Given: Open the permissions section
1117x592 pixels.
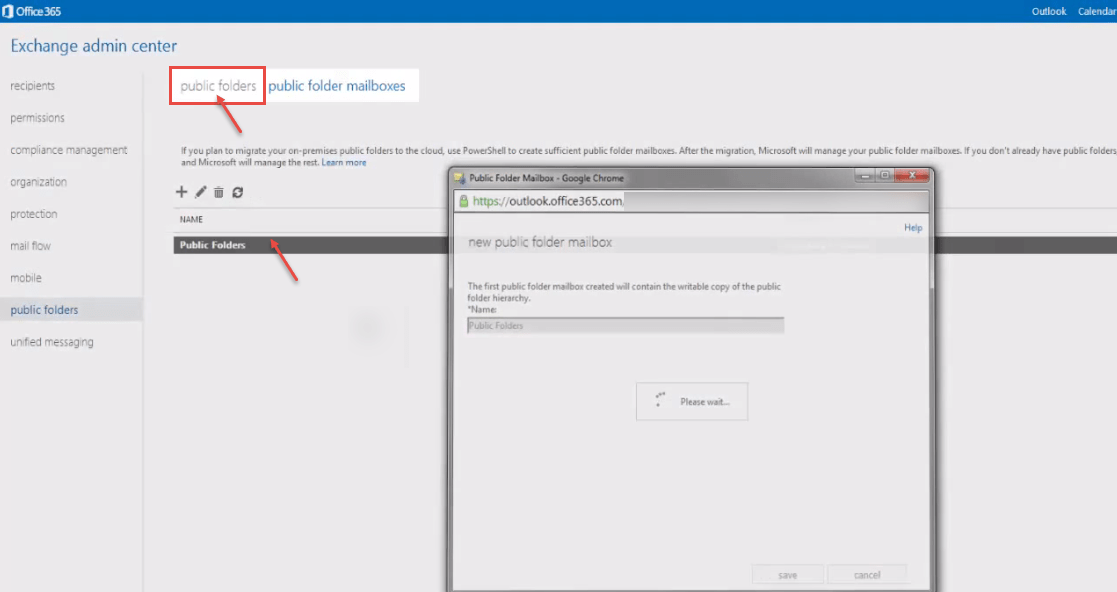Looking at the screenshot, I should pos(37,118).
